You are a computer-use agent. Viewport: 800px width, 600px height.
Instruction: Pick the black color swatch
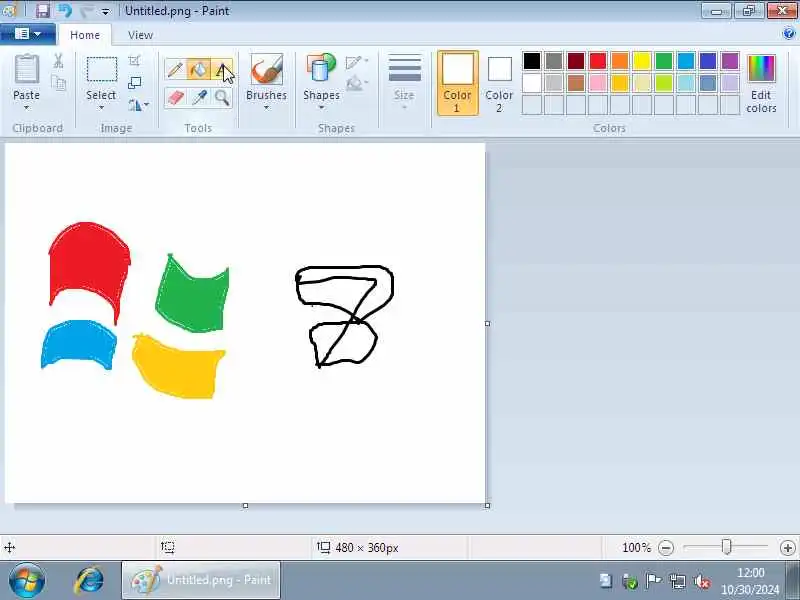tap(532, 61)
